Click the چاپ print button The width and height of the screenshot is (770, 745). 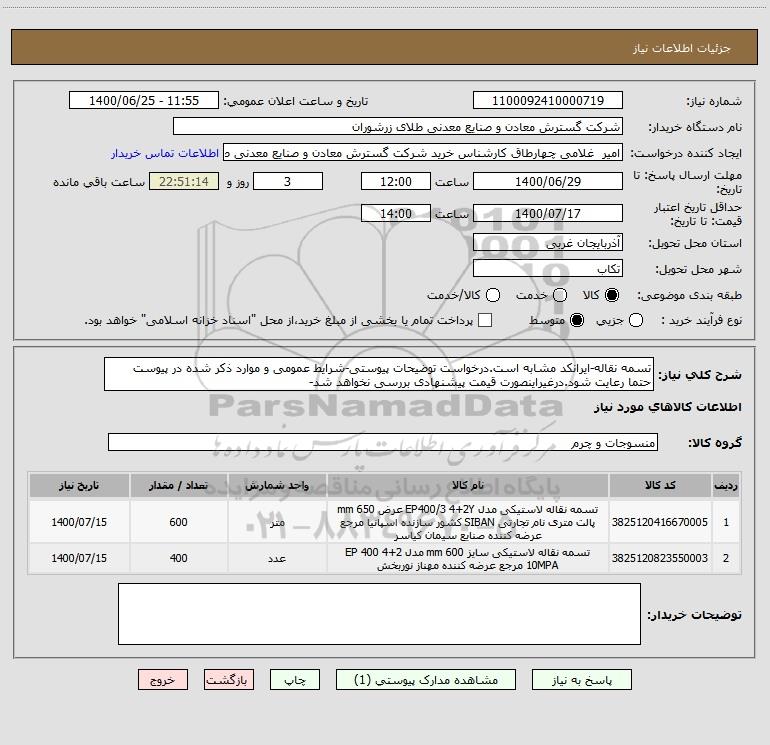click(x=295, y=680)
